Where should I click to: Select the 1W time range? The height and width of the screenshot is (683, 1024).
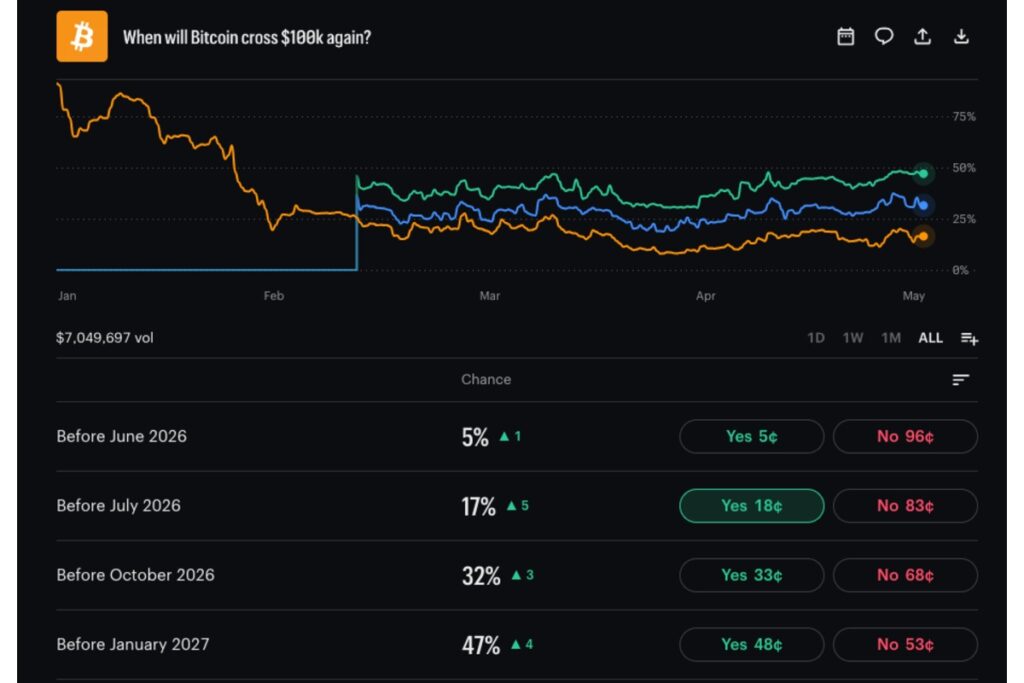[x=853, y=338]
